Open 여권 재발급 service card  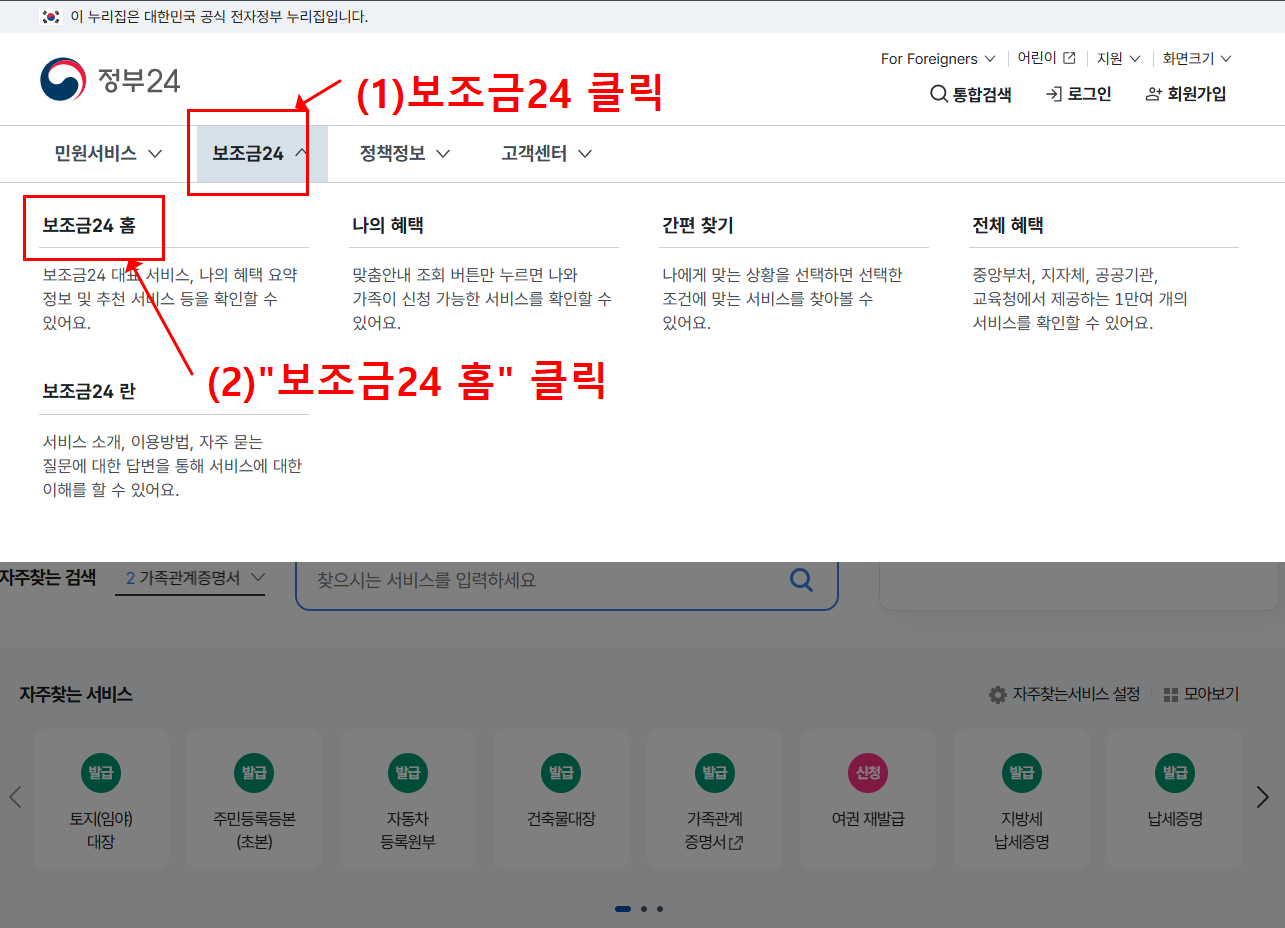click(868, 798)
